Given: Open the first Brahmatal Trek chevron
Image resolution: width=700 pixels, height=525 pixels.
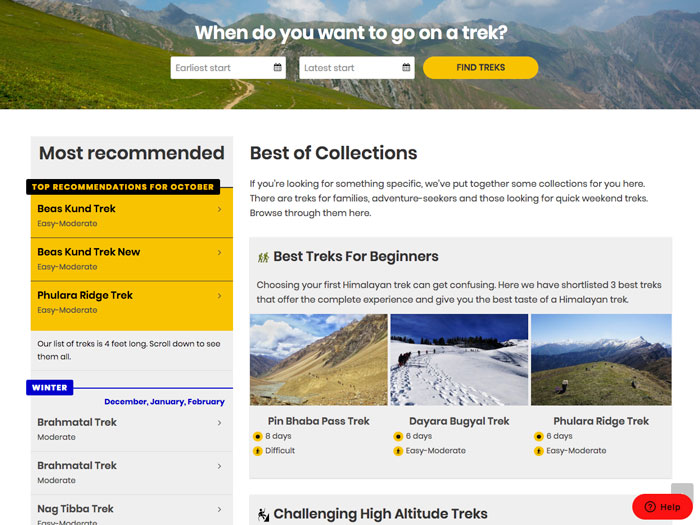Looking at the screenshot, I should pos(219,422).
